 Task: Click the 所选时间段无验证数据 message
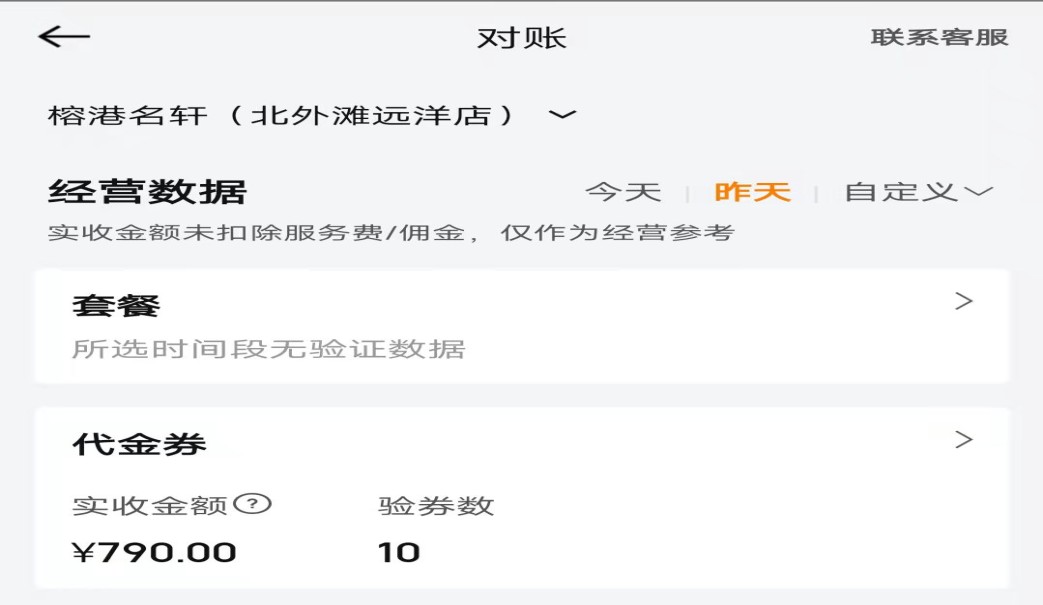click(268, 350)
